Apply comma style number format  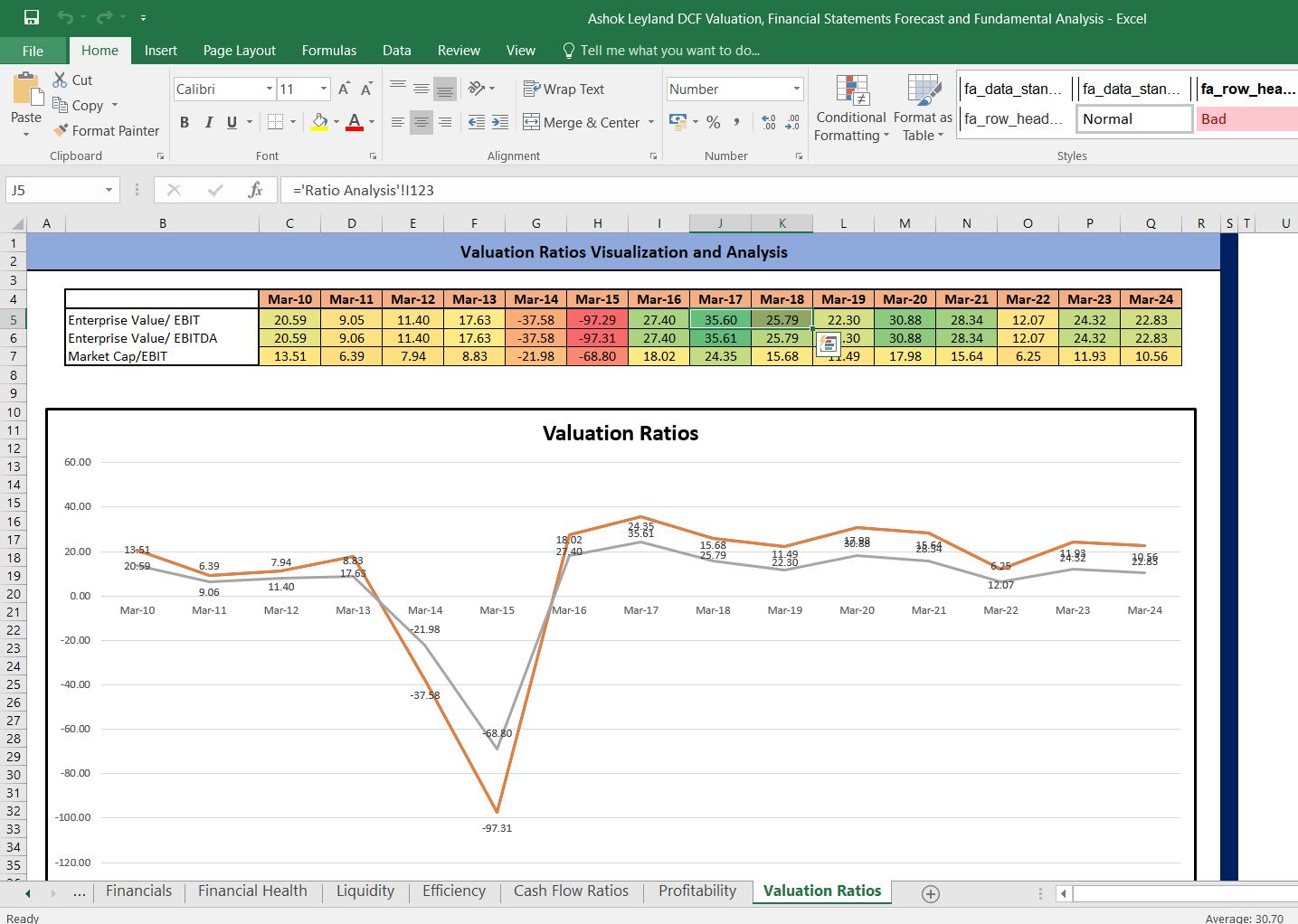tap(737, 122)
